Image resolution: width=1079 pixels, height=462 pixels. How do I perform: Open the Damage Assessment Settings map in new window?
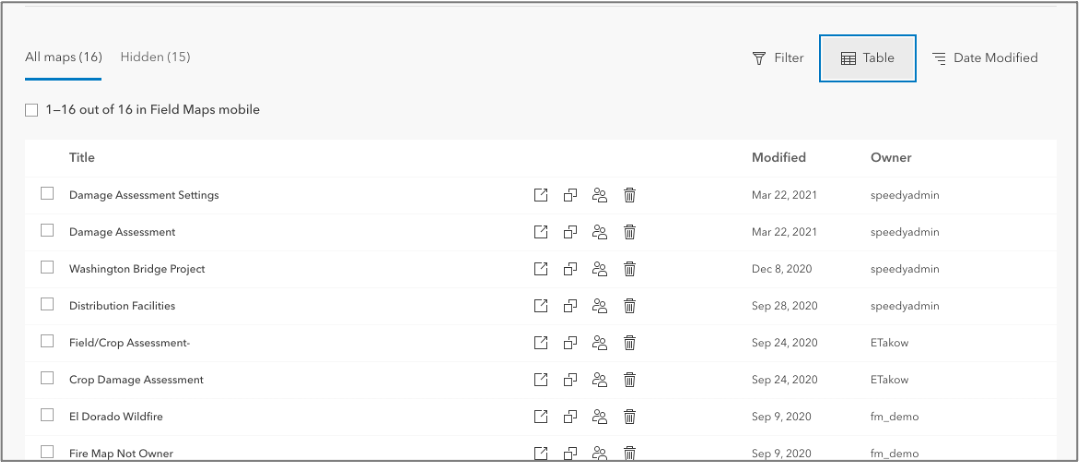pyautogui.click(x=541, y=195)
